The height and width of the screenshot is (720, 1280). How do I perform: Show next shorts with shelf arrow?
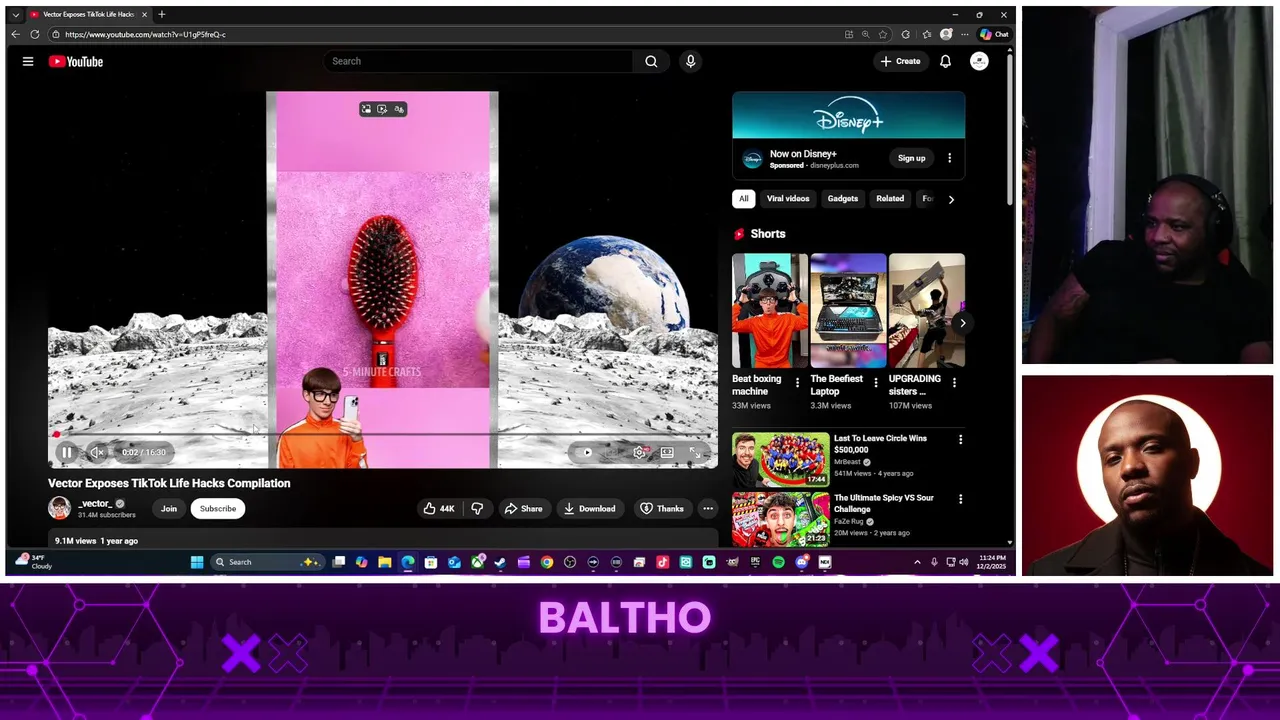coord(962,323)
